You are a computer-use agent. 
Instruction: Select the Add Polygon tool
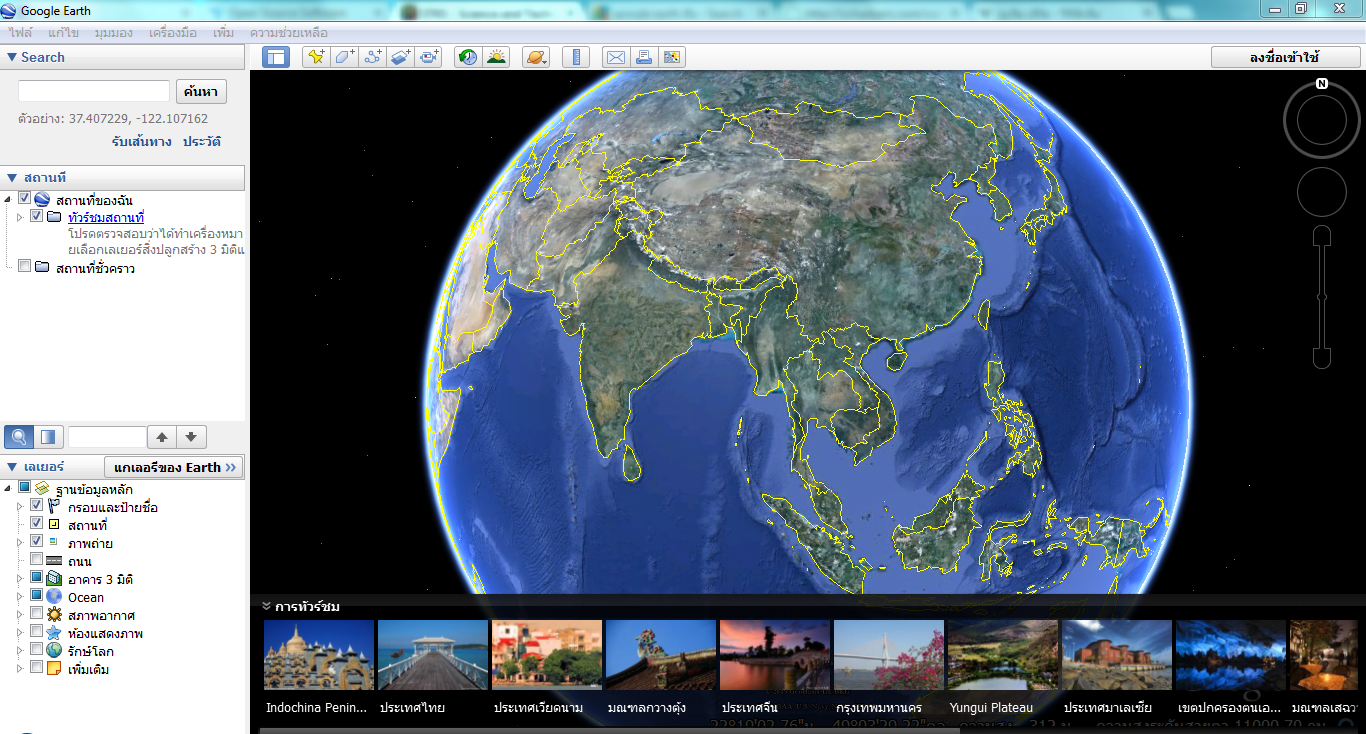[x=344, y=57]
